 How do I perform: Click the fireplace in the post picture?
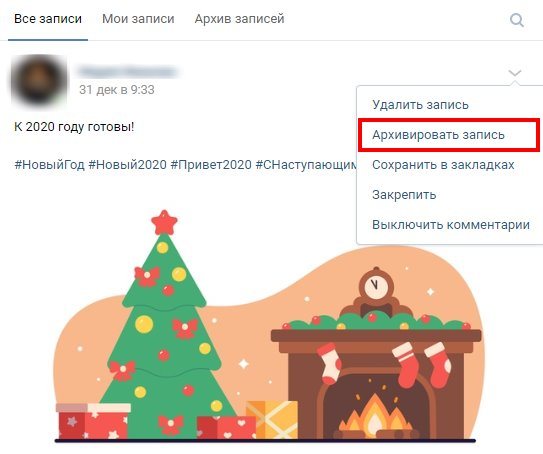pyautogui.click(x=376, y=383)
